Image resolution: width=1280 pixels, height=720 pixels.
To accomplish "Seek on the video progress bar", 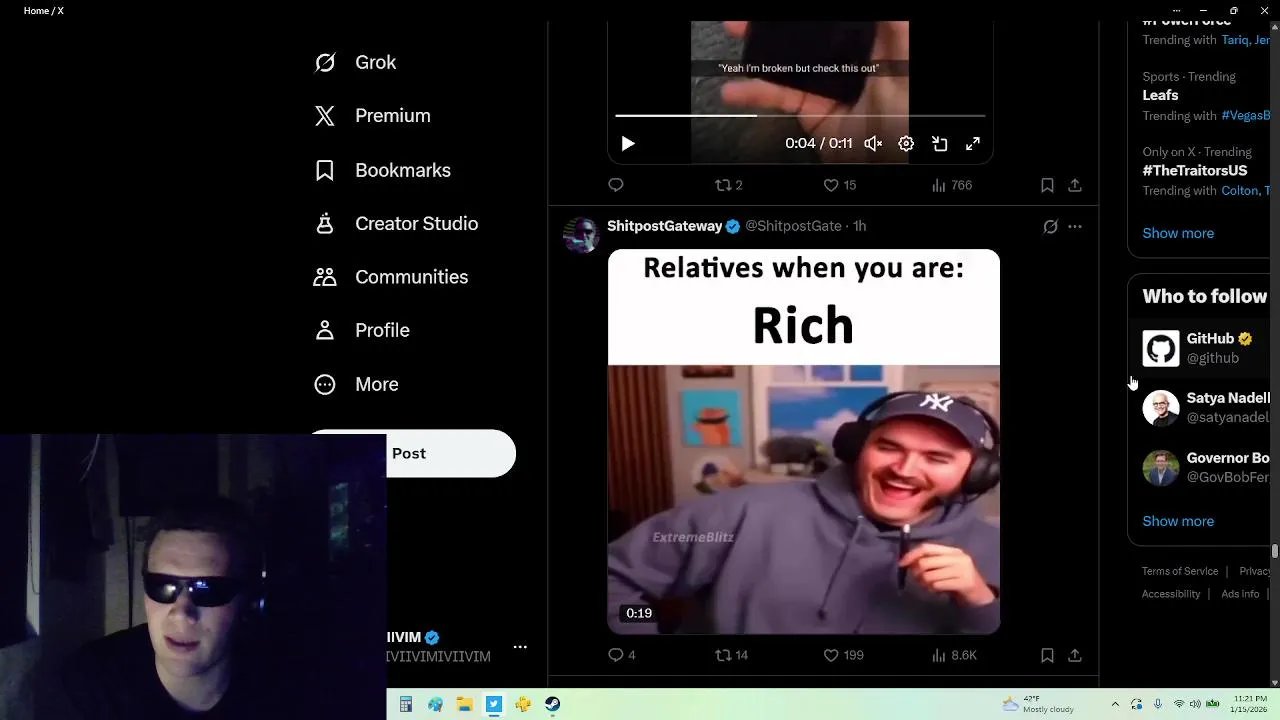I will 800,116.
